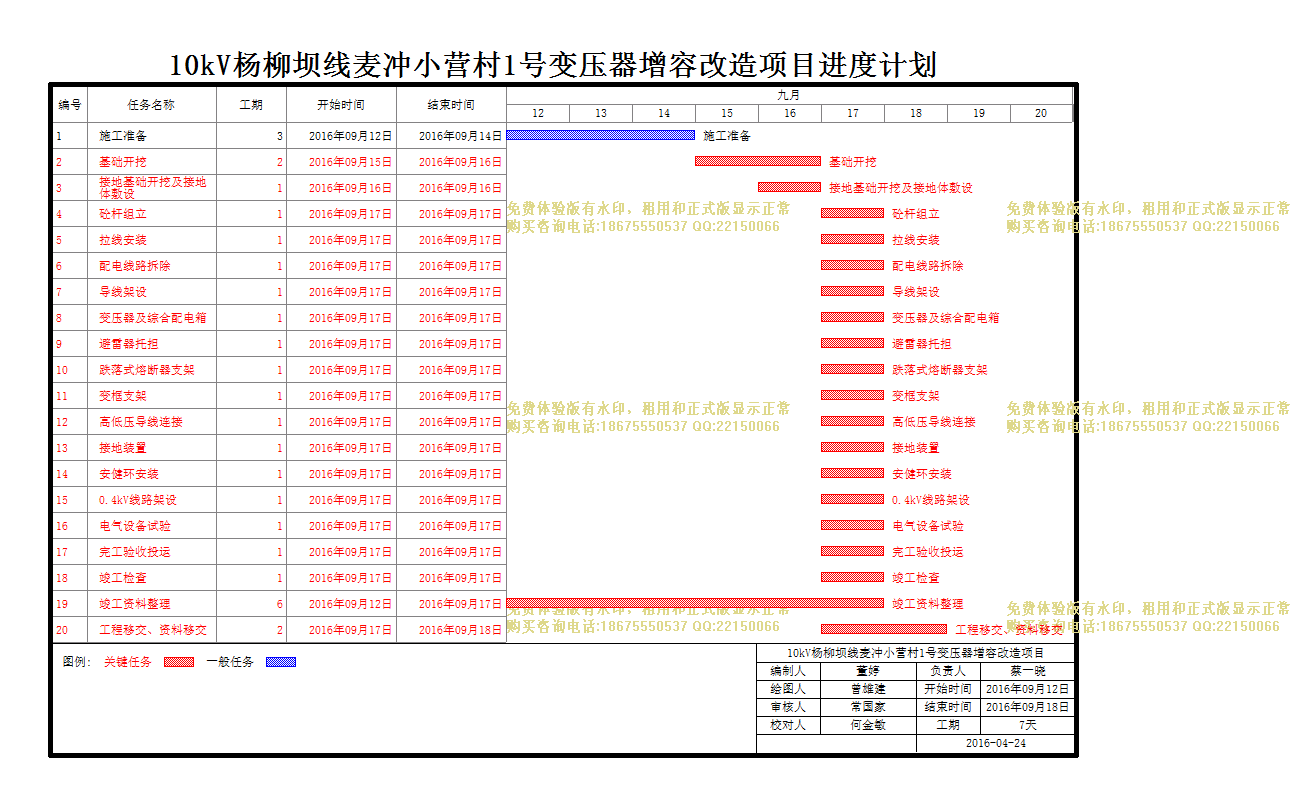Select 0.4kV线路架设 in the task name column

click(138, 500)
